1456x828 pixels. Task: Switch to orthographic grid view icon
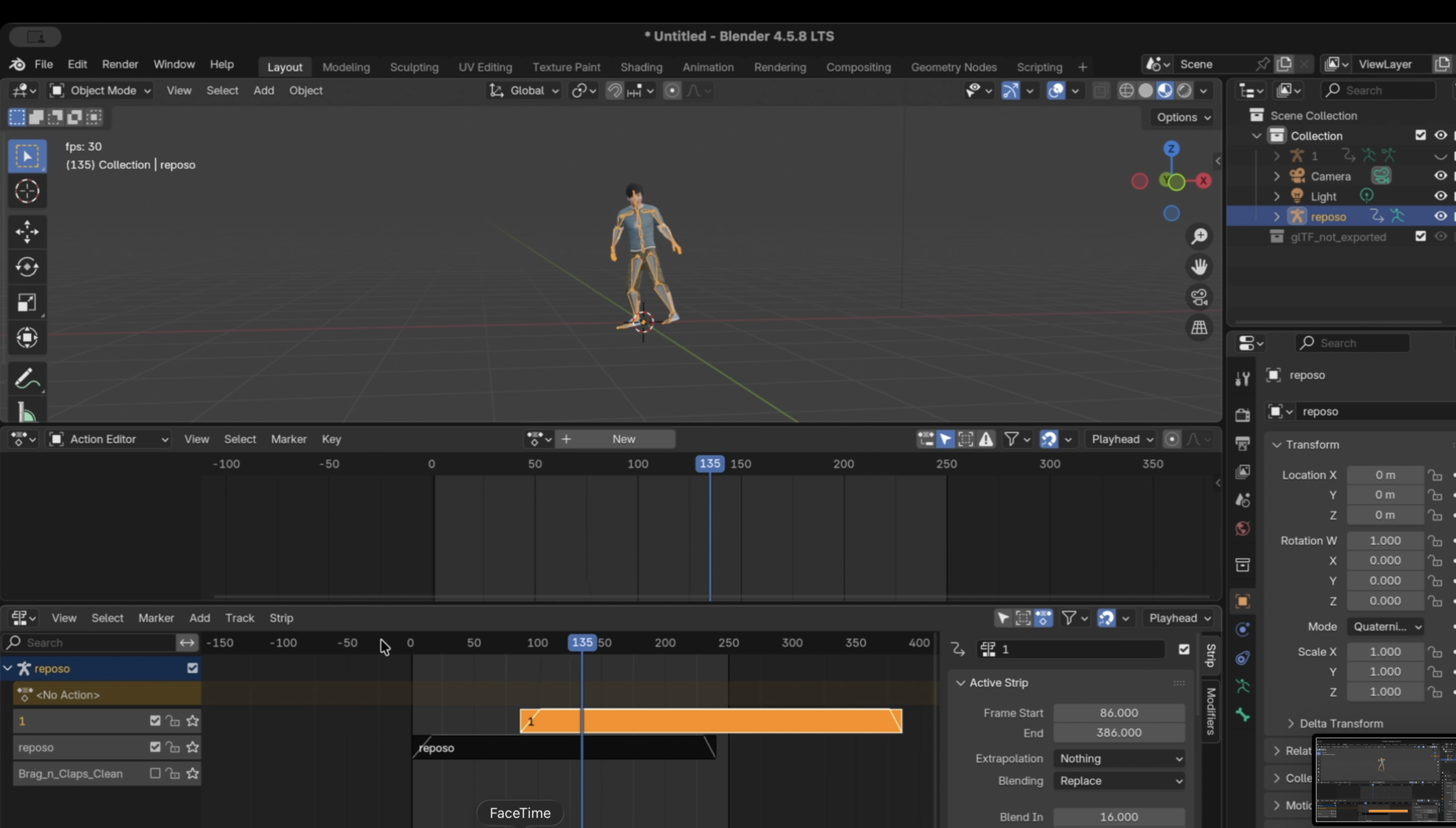pyautogui.click(x=1199, y=328)
